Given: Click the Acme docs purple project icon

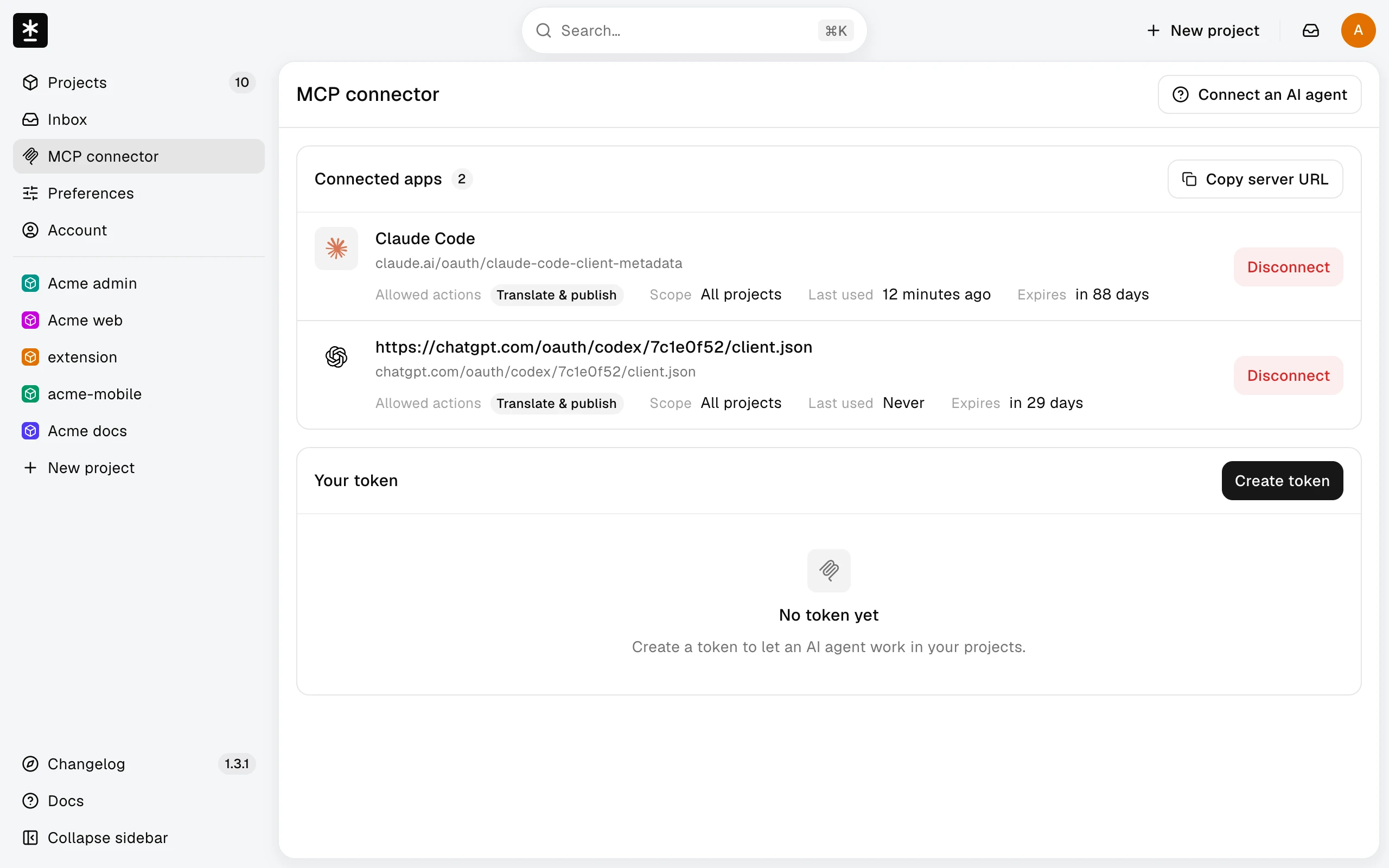Looking at the screenshot, I should 30,431.
